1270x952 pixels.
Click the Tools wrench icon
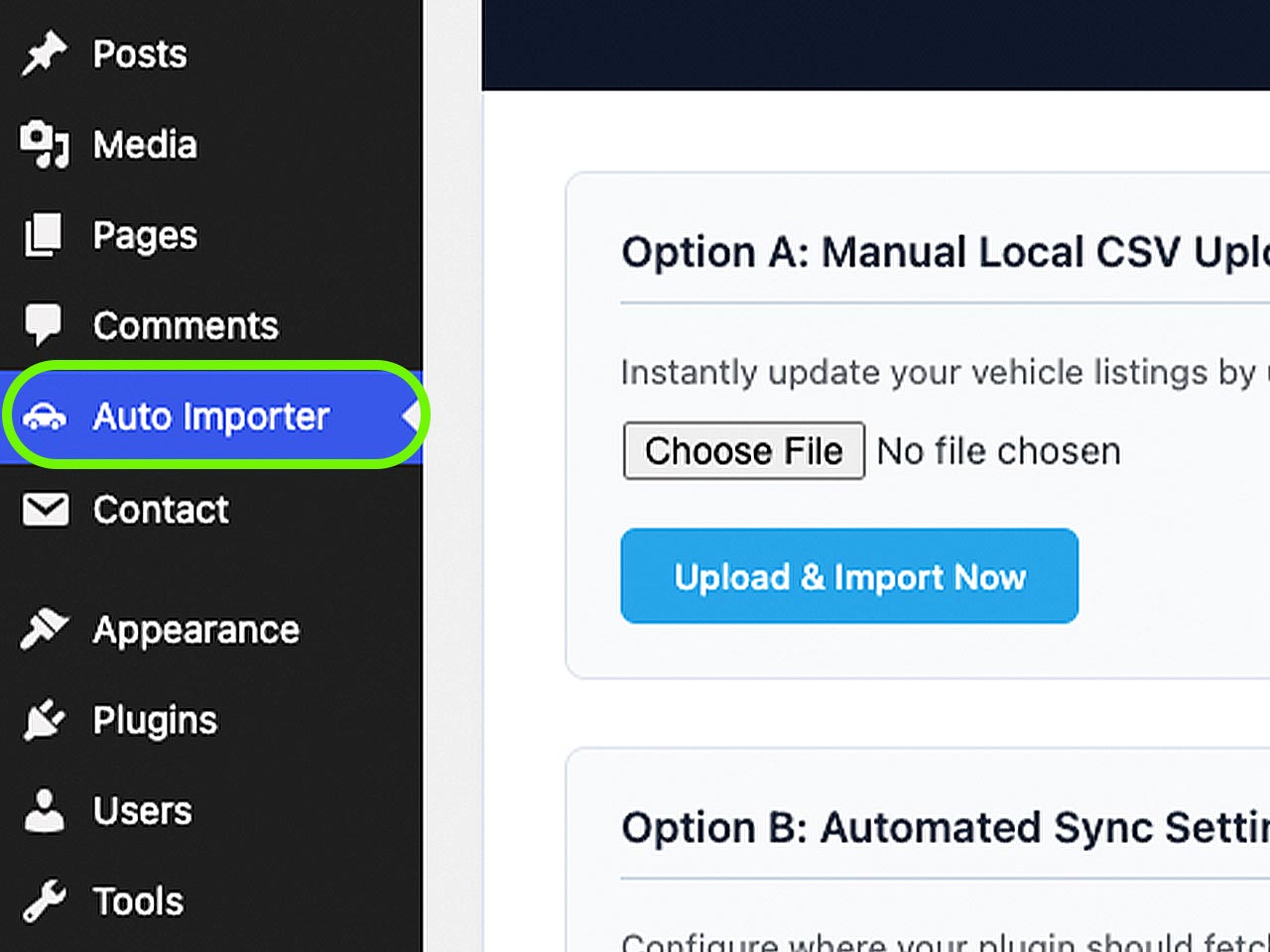[x=44, y=901]
